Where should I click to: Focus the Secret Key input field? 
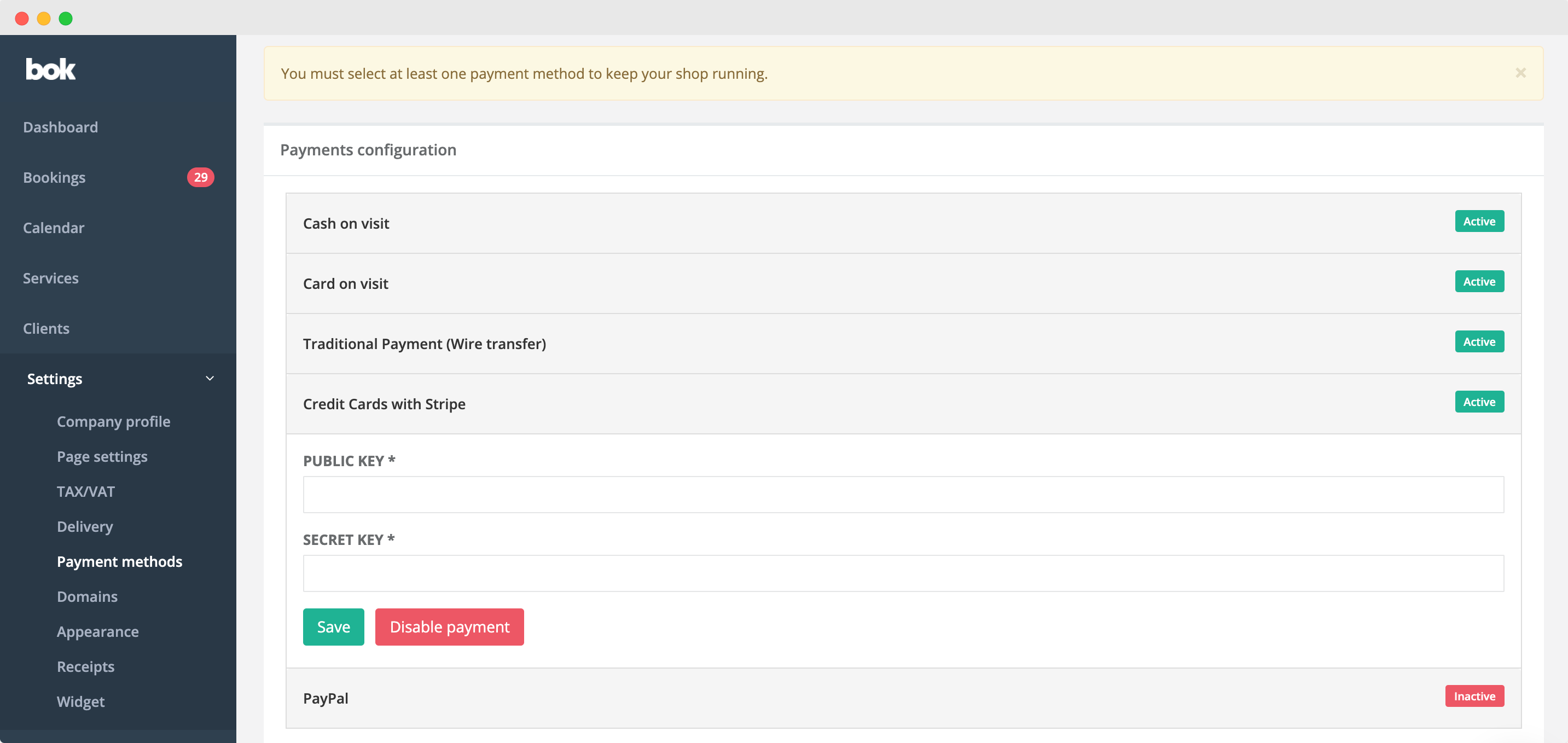coord(903,573)
